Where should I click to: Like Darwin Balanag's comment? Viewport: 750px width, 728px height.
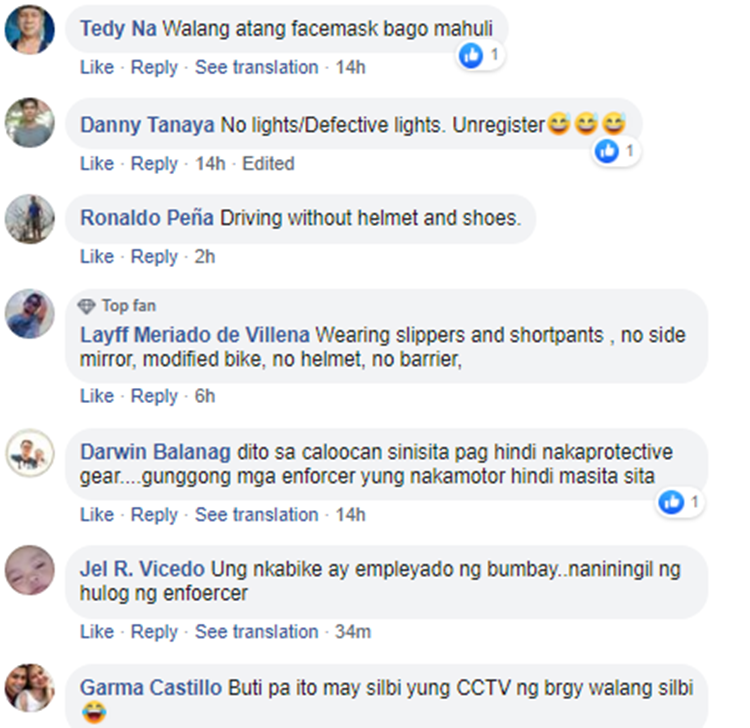(97, 515)
